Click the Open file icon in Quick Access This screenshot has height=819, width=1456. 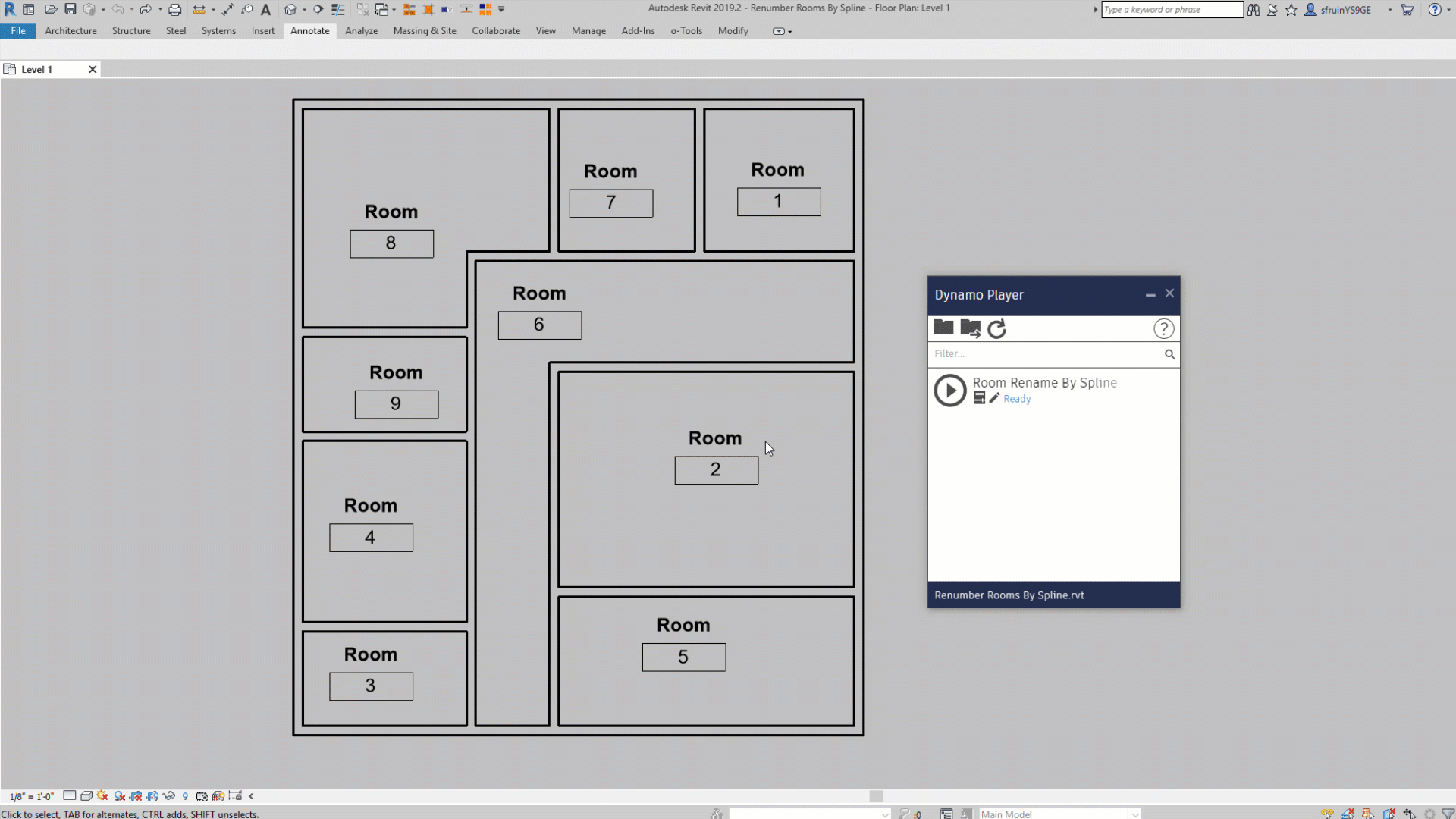pyautogui.click(x=51, y=9)
